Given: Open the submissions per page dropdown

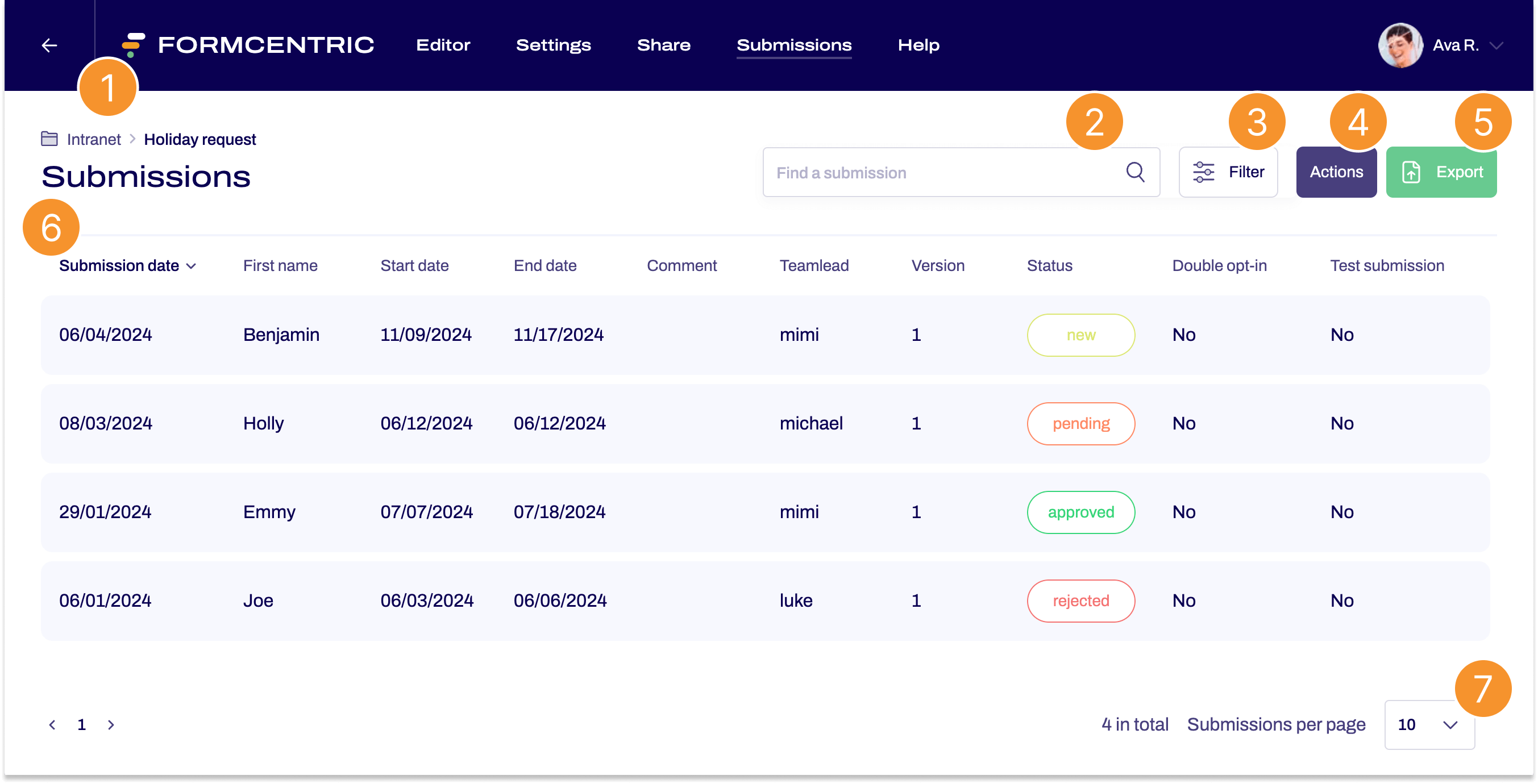Looking at the screenshot, I should [1429, 724].
